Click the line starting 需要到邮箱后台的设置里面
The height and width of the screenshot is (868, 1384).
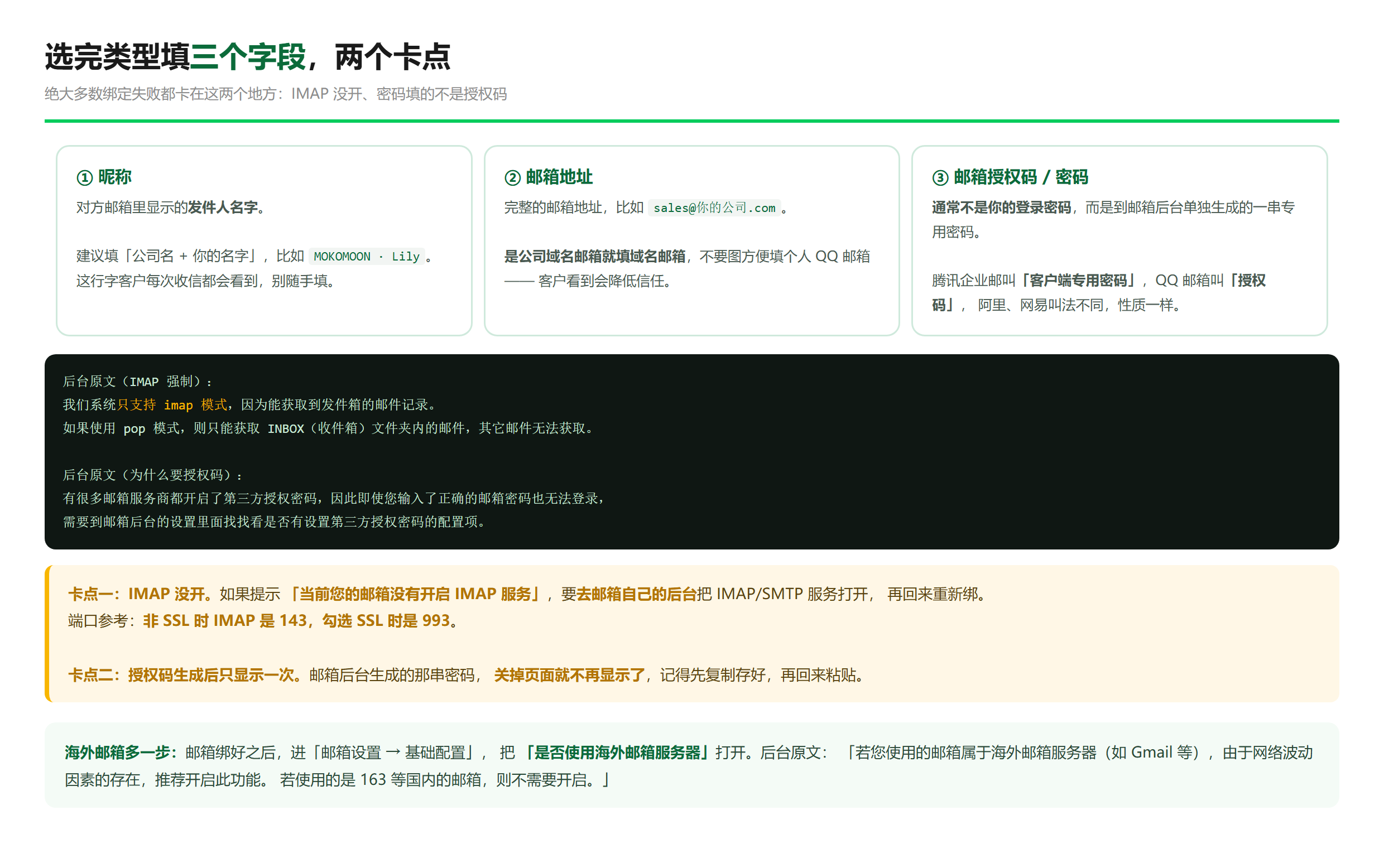(x=274, y=522)
